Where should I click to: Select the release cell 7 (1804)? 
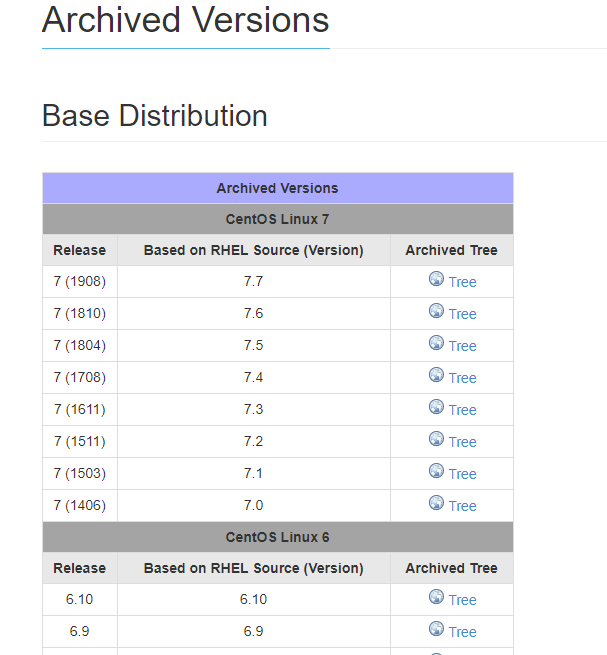(x=80, y=345)
